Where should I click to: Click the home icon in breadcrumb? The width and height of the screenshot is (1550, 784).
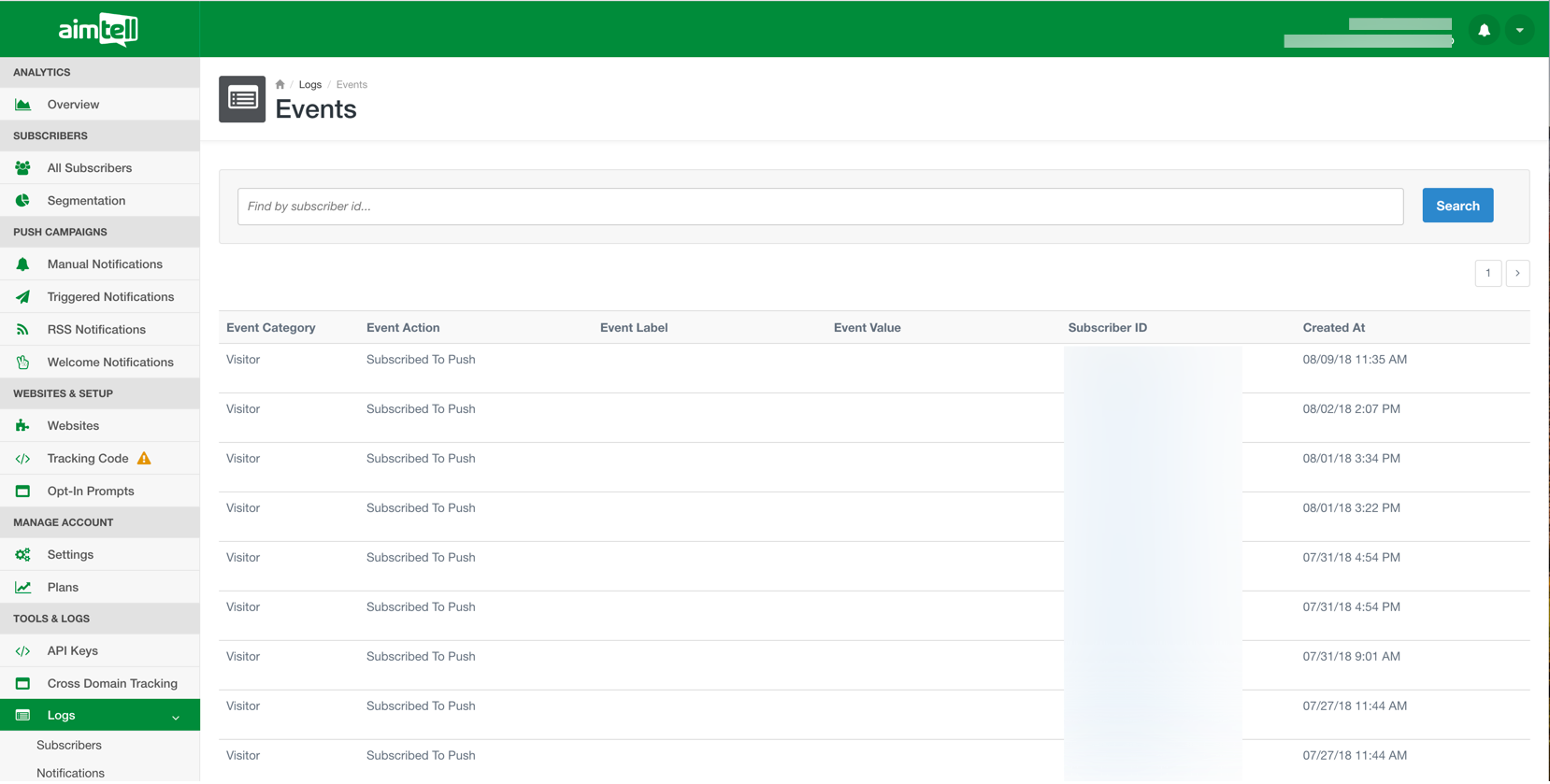(x=280, y=84)
